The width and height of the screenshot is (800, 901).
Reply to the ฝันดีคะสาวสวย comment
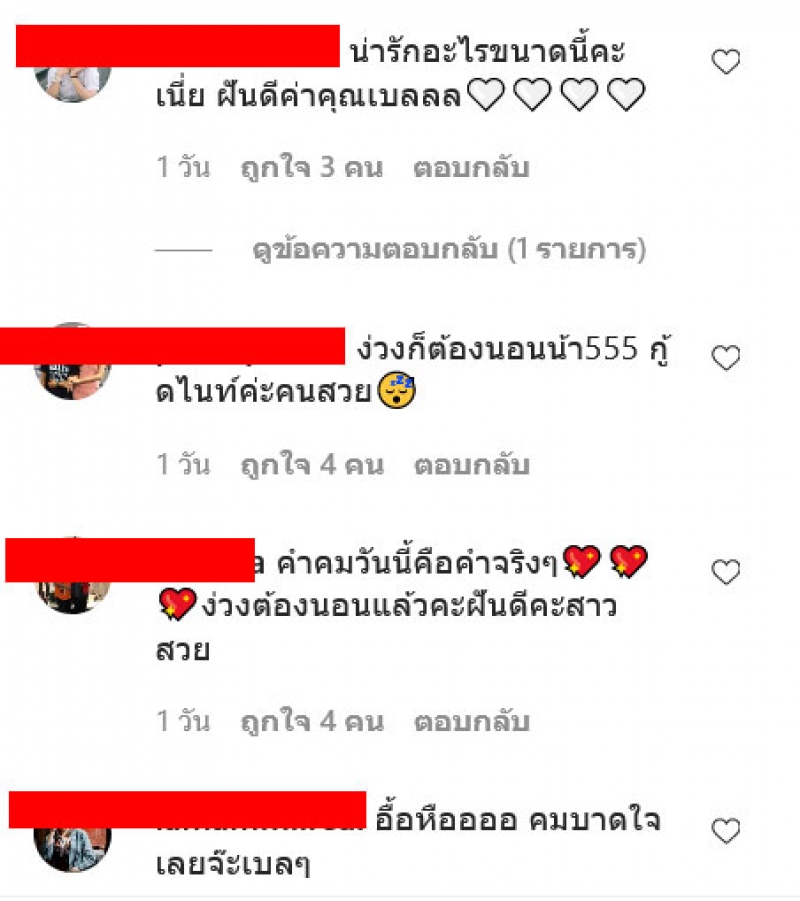point(471,721)
